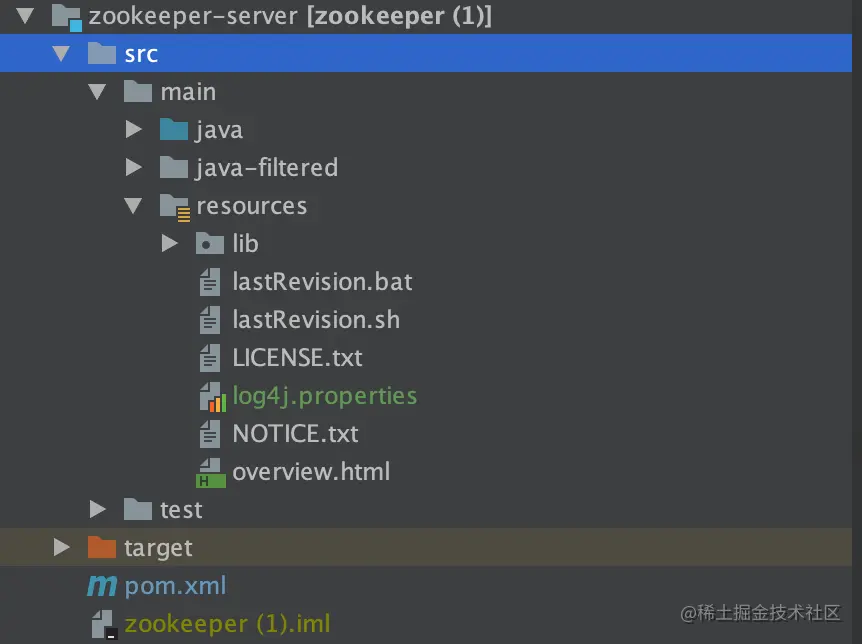Select the java-filtered folder label
The width and height of the screenshot is (862, 644).
pos(267,168)
